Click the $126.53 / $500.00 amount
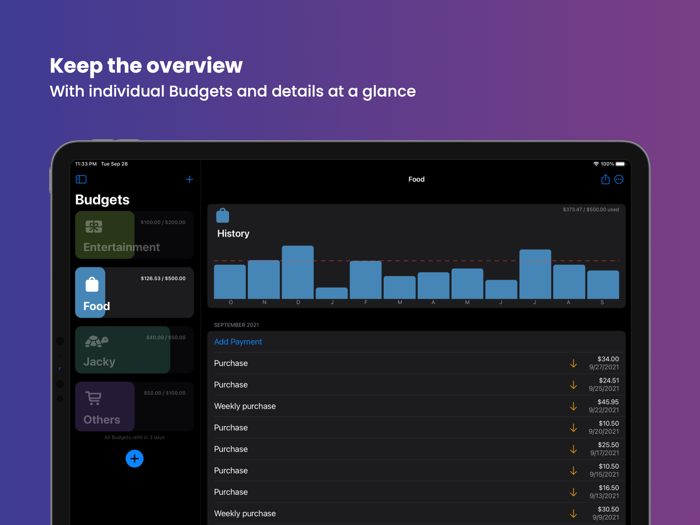This screenshot has width=700, height=525. click(x=163, y=278)
